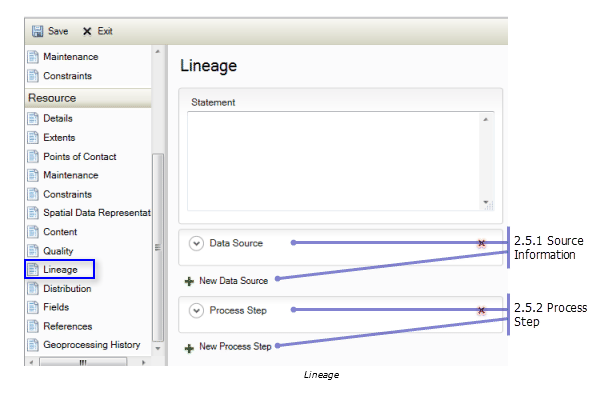Expand the Data Source section chevron
This screenshot has height=393, width=603.
[x=196, y=243]
